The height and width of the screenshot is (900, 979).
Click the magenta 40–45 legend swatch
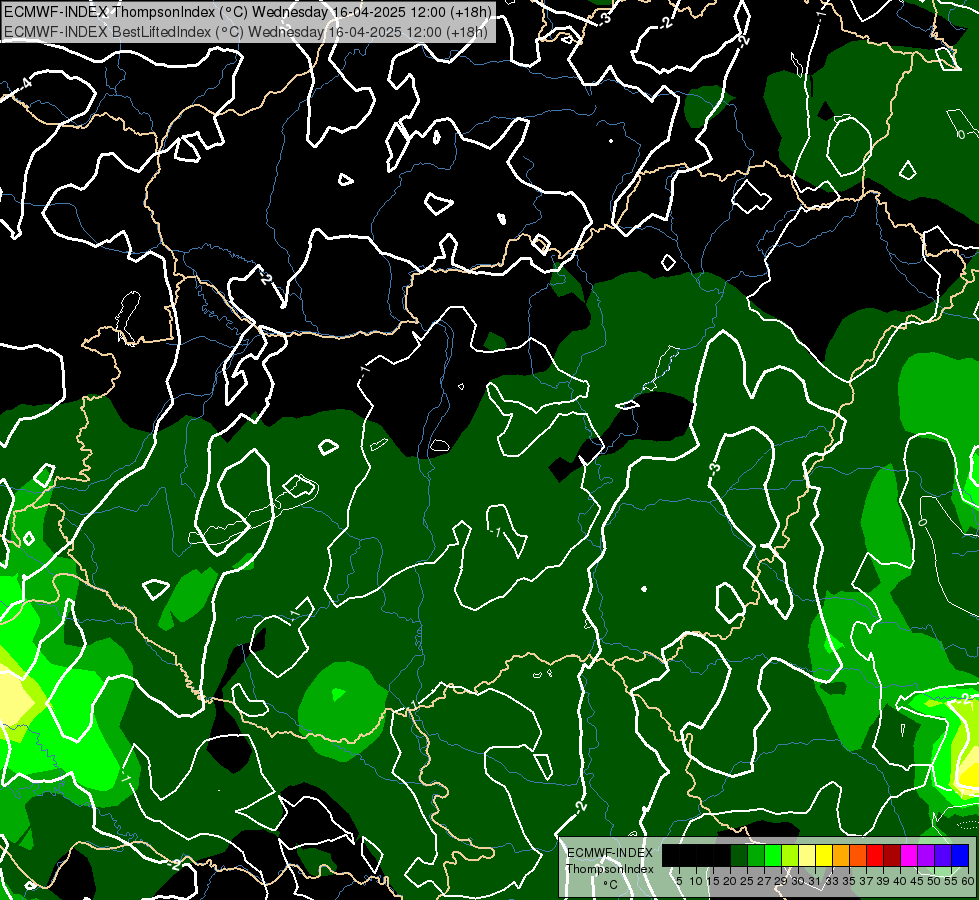tap(909, 855)
